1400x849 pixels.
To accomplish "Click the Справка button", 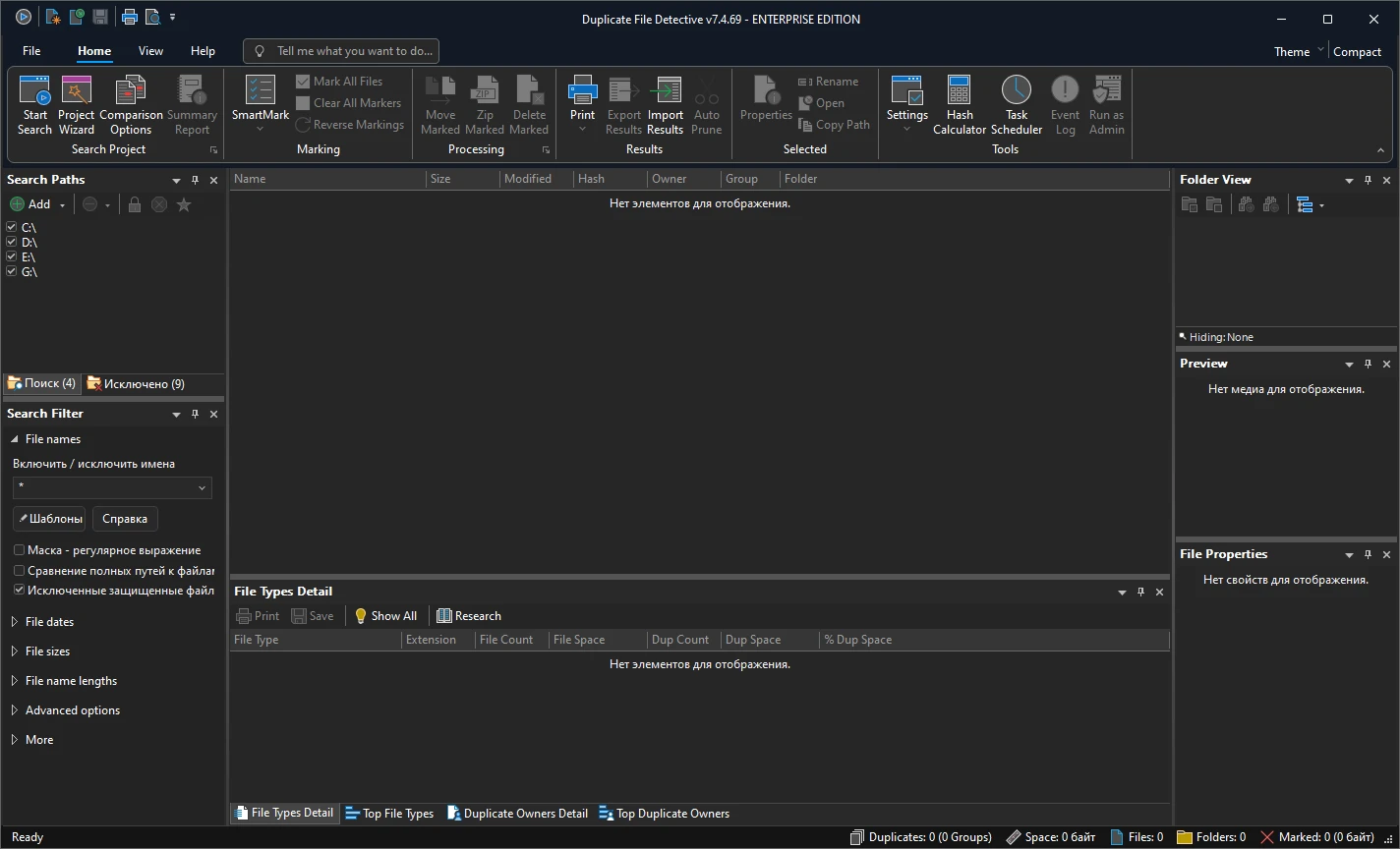I will (125, 519).
